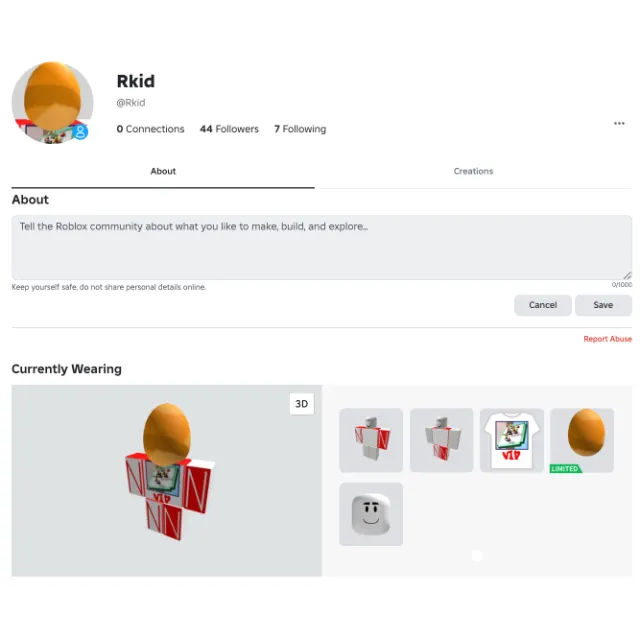Open the limited golden egg item

582,440
